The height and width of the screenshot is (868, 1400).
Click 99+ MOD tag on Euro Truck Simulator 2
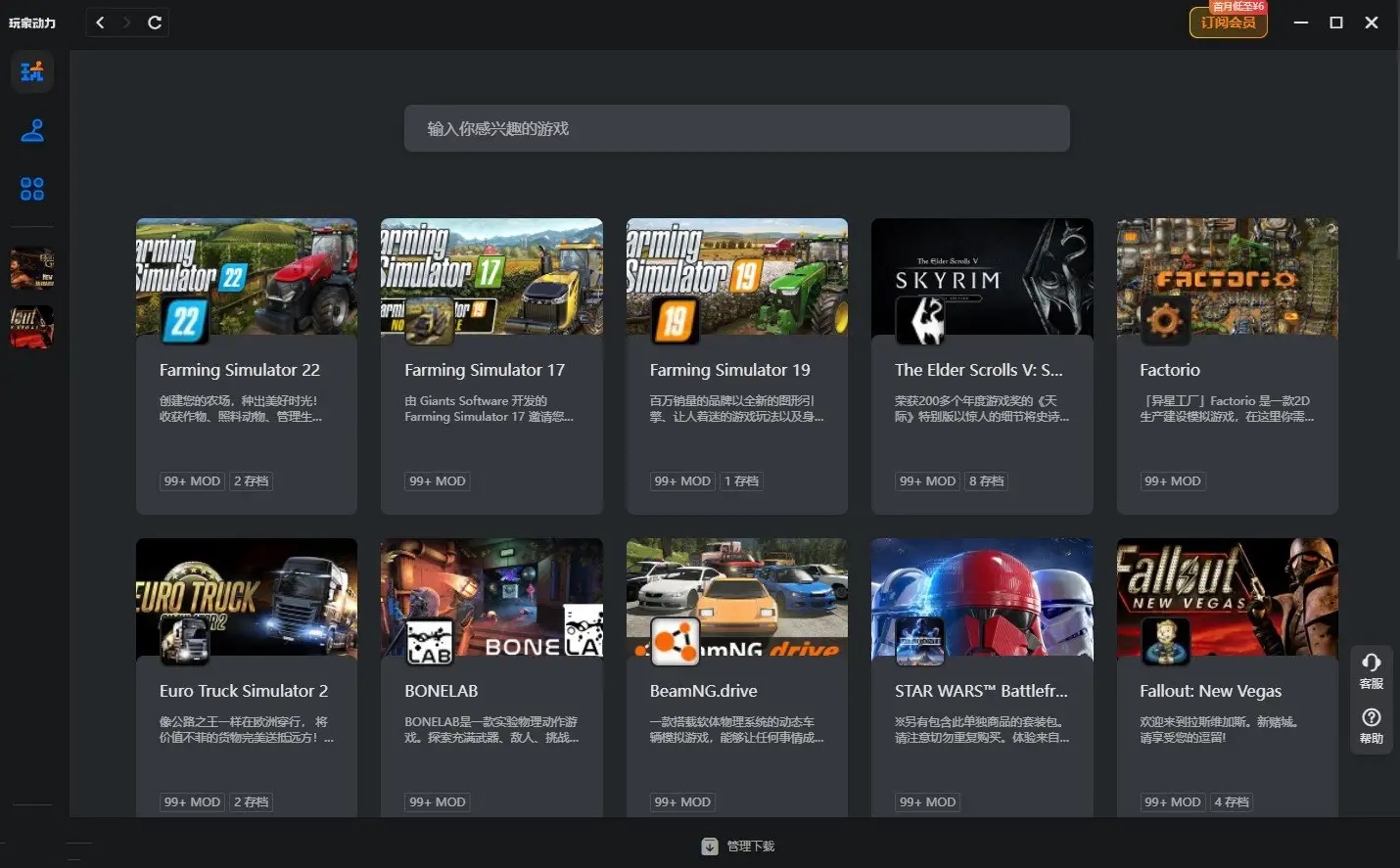[192, 801]
